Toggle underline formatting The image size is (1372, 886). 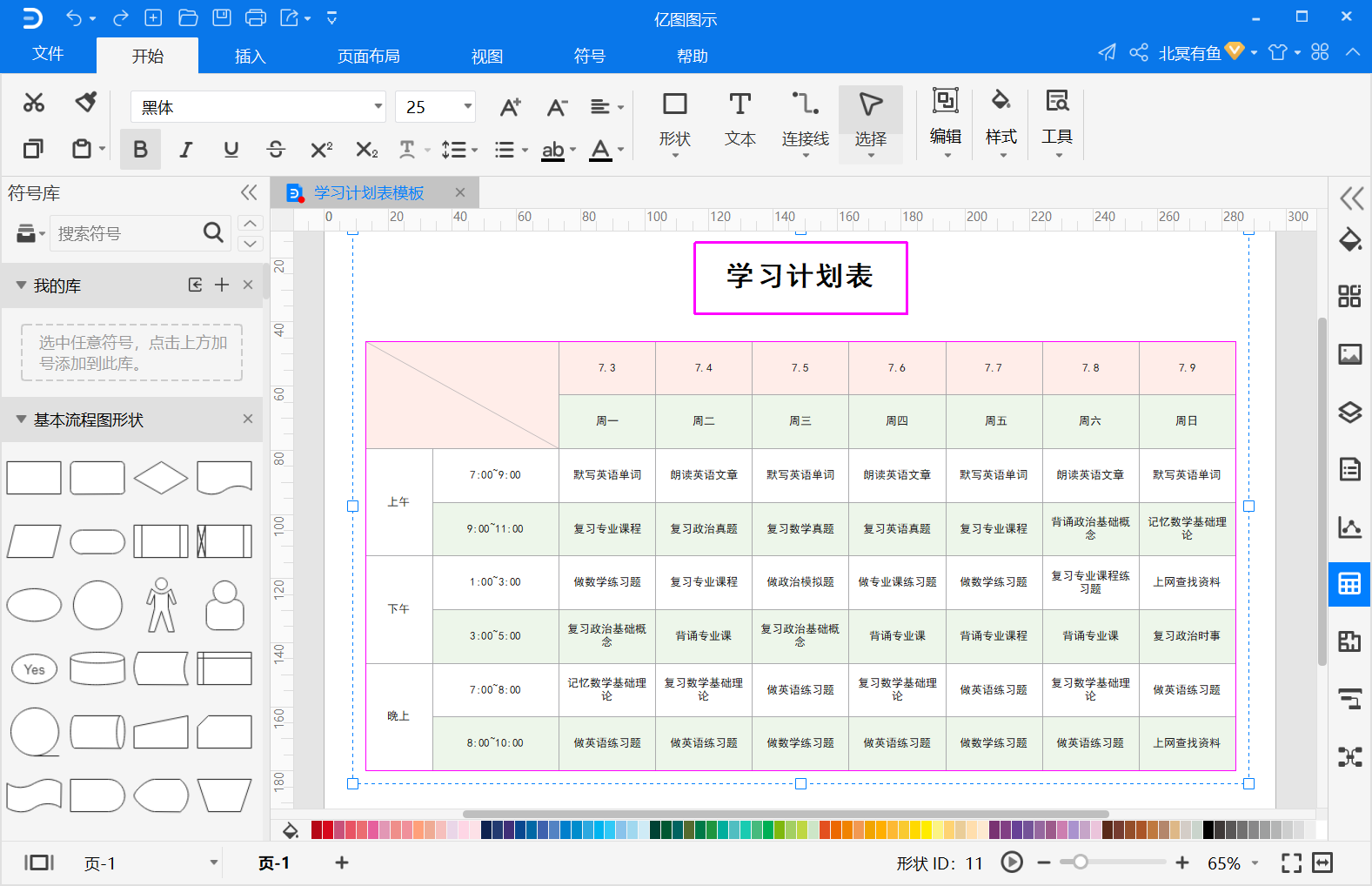coord(231,150)
